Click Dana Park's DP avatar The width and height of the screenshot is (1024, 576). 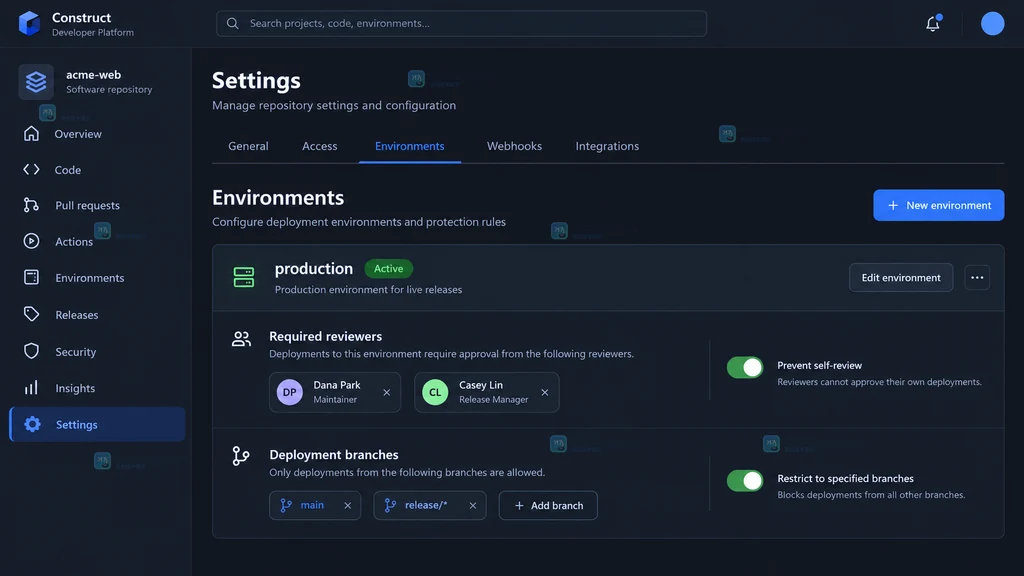point(289,392)
